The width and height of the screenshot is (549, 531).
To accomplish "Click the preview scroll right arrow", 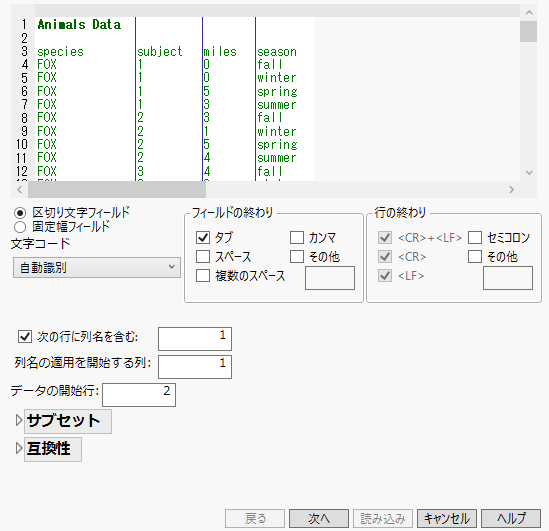I will 512,190.
